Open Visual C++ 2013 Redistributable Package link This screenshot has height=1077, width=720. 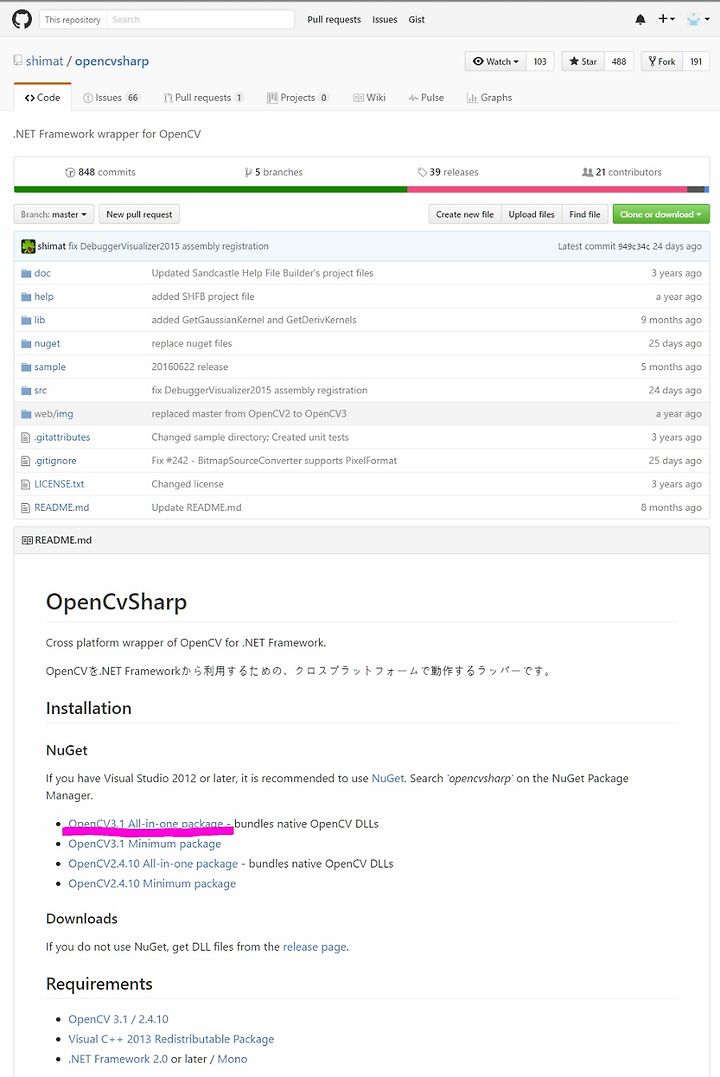(171, 1039)
